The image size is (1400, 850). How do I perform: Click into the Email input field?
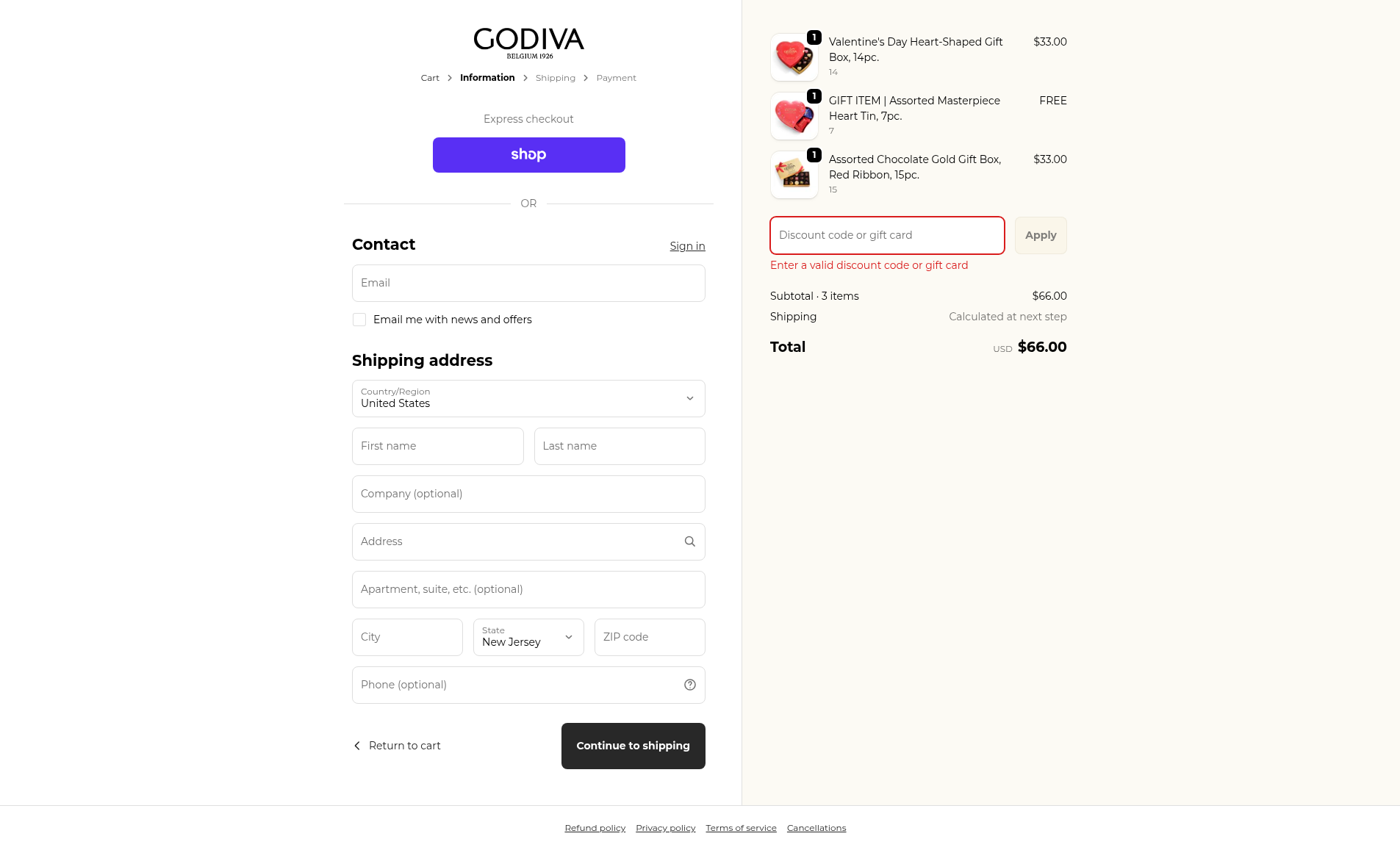pos(528,283)
